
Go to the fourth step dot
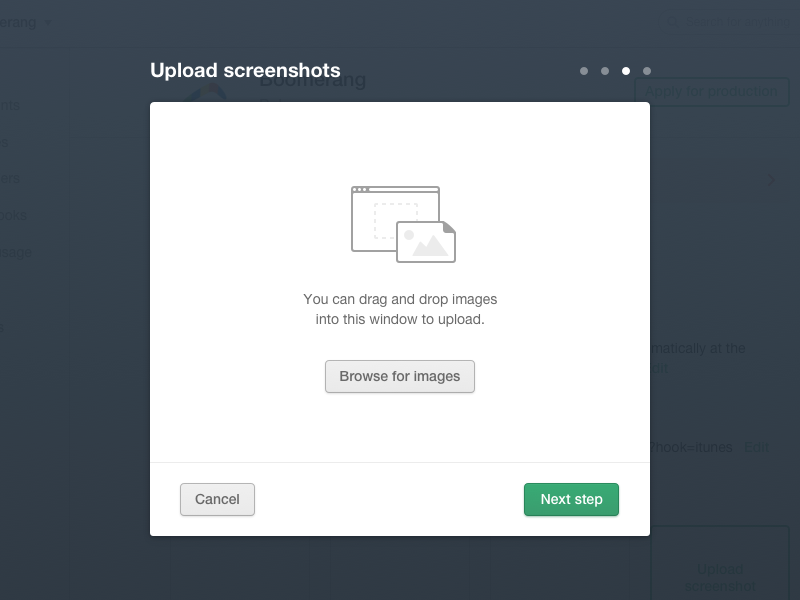coord(647,71)
